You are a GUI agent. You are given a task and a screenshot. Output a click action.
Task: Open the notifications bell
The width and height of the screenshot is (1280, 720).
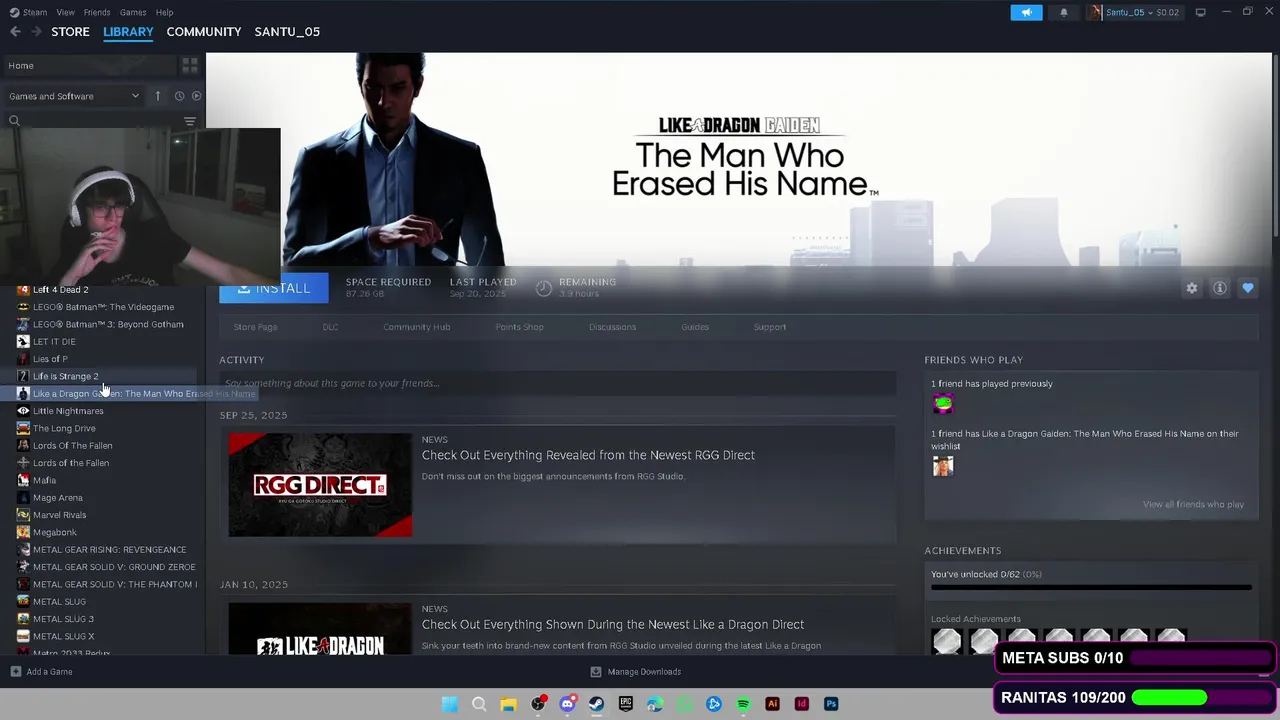tap(1063, 12)
